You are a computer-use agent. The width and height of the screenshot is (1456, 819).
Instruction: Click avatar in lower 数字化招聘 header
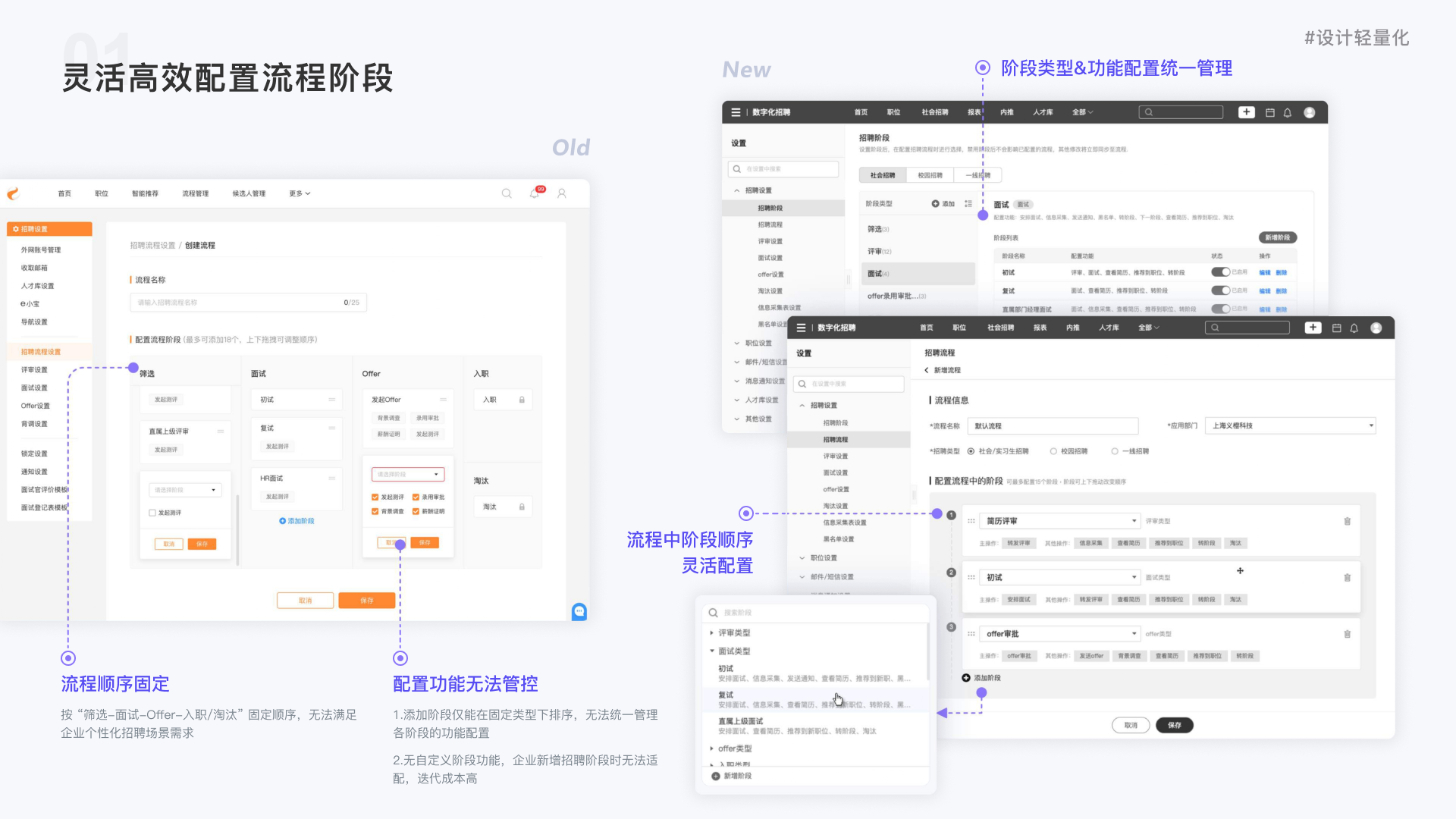point(1376,328)
